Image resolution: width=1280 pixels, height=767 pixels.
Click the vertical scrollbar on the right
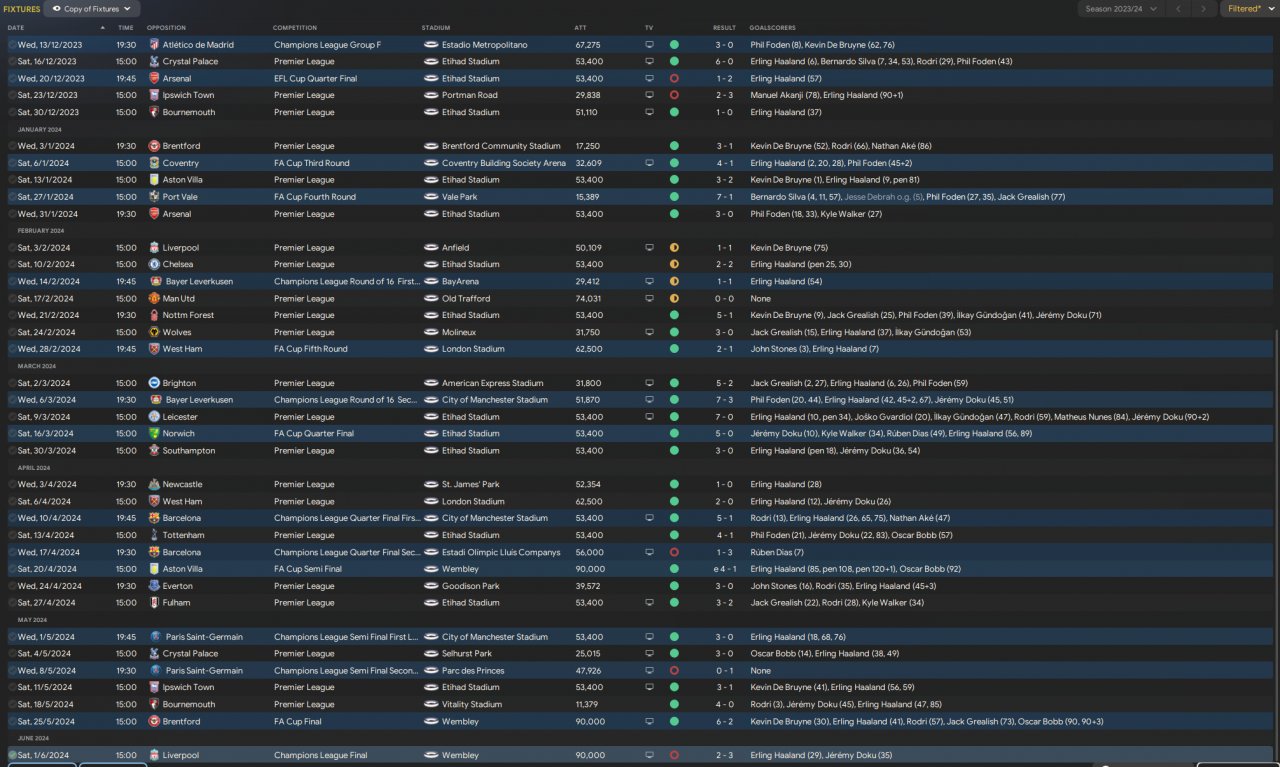[1276, 545]
